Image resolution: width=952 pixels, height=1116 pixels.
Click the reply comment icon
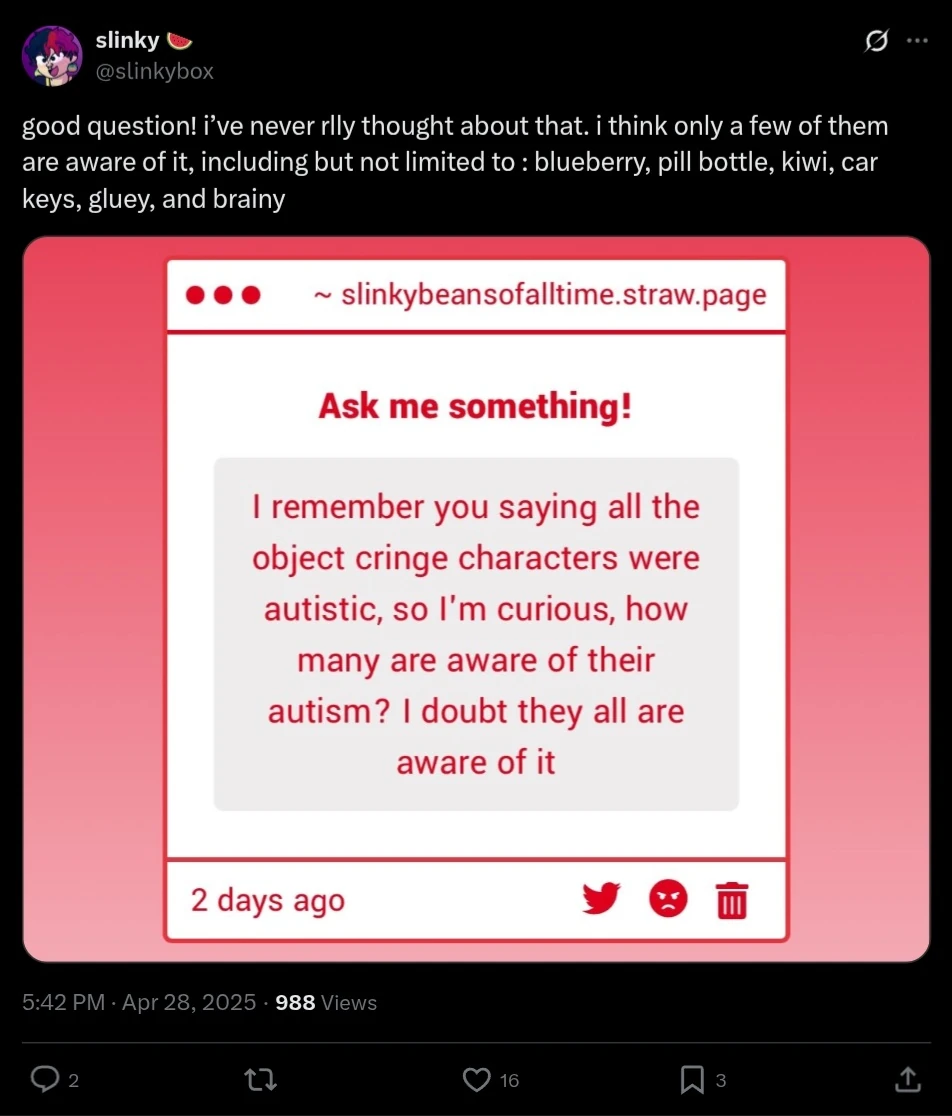[45, 1079]
